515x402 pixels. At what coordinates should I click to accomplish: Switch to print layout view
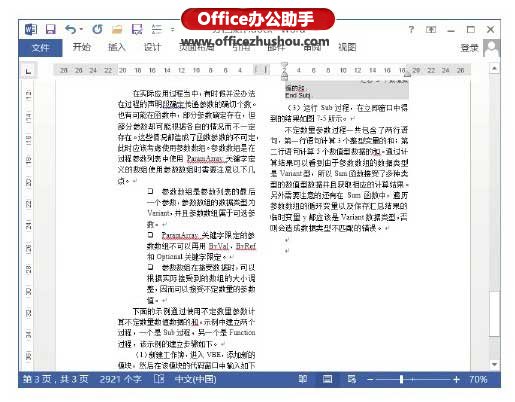(327, 379)
